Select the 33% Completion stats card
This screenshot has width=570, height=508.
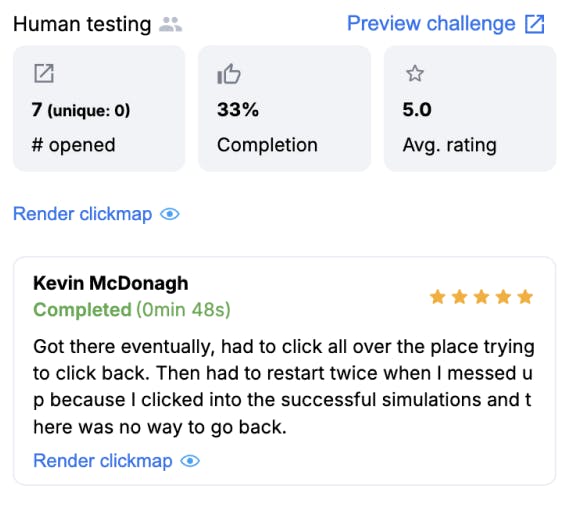pyautogui.click(x=284, y=108)
